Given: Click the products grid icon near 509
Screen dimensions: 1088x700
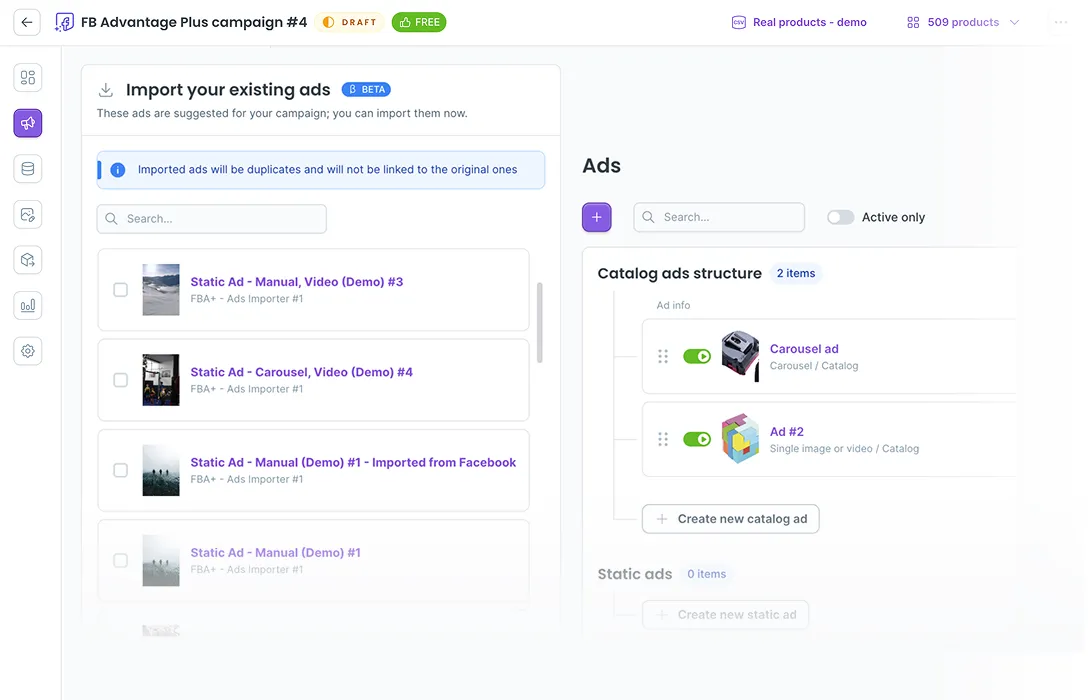Looking at the screenshot, I should click(913, 22).
